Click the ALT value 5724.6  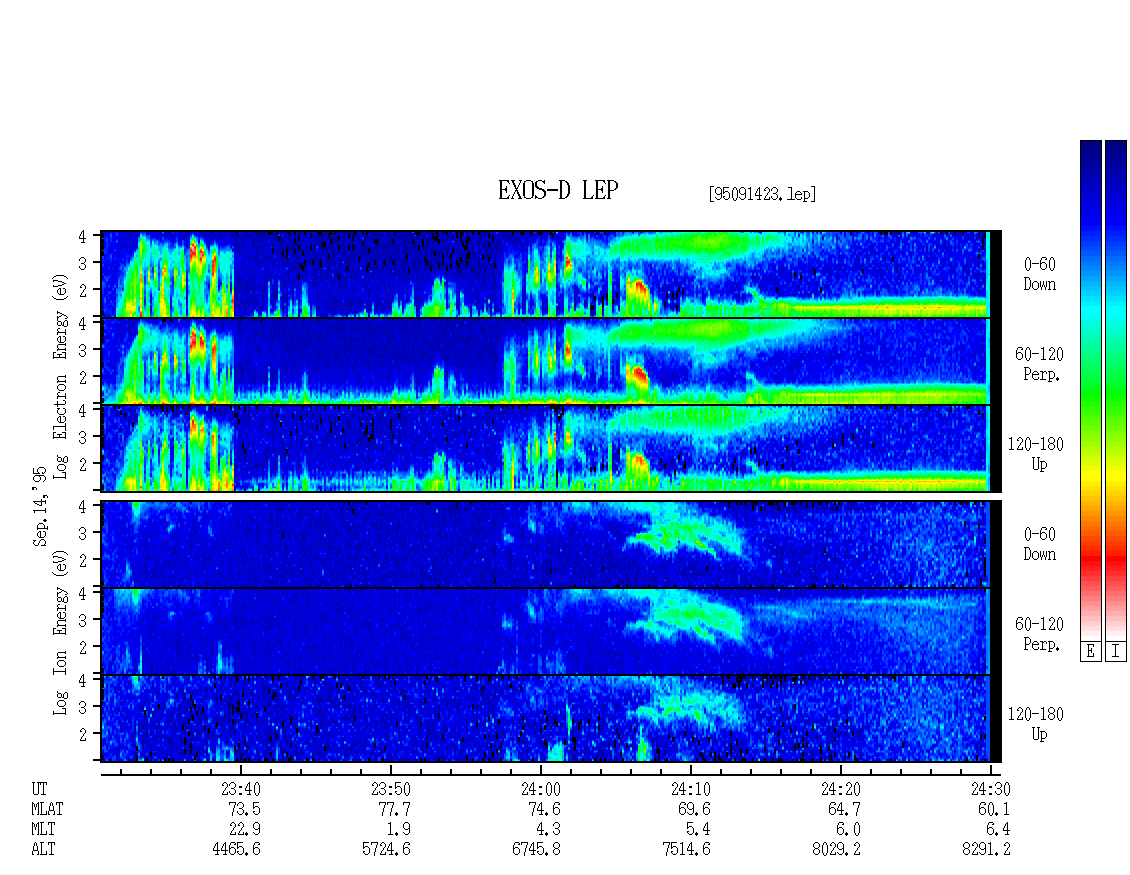pos(386,850)
